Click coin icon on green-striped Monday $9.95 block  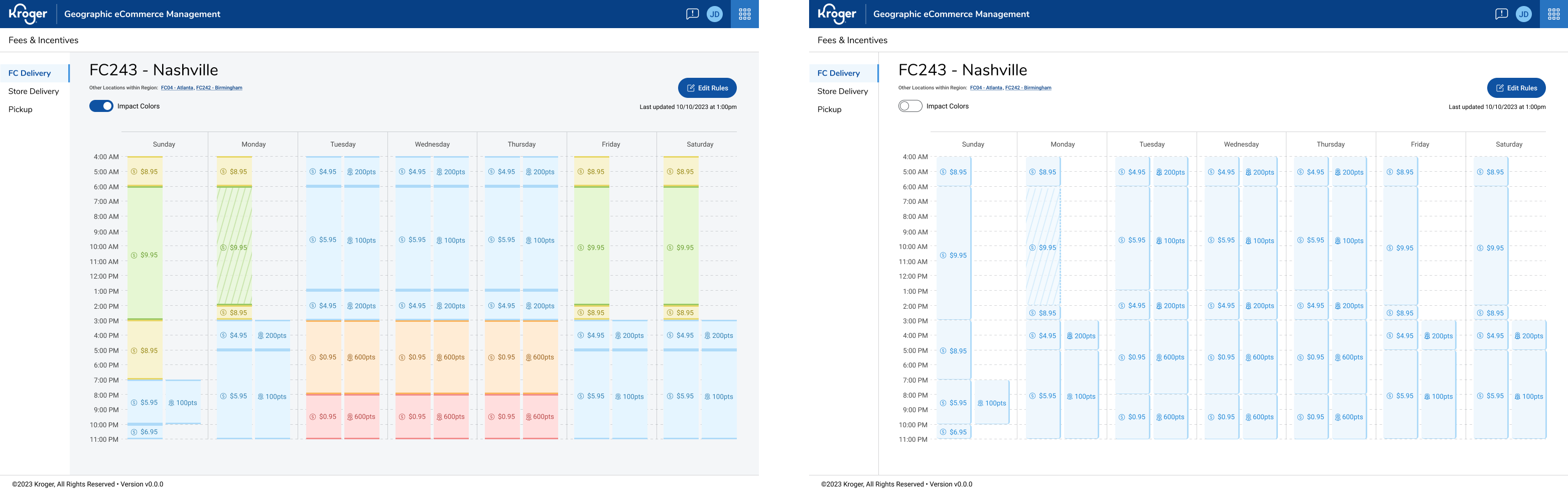click(223, 248)
